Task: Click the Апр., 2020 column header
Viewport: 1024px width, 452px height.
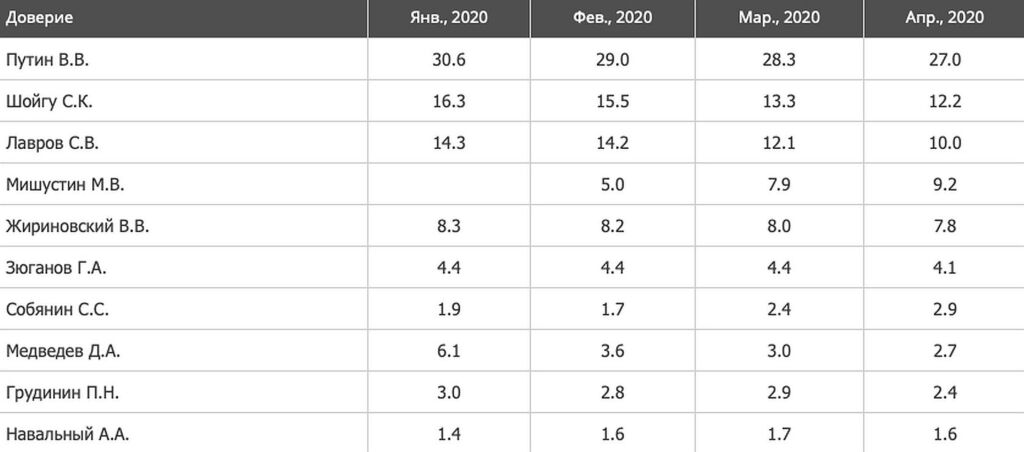Action: click(x=944, y=17)
